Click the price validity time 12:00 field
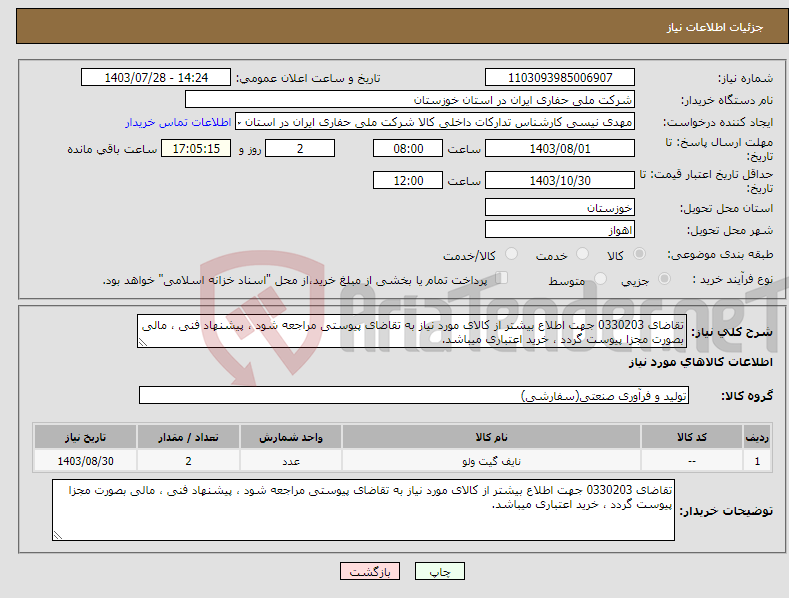This screenshot has height=598, width=789. 408,180
